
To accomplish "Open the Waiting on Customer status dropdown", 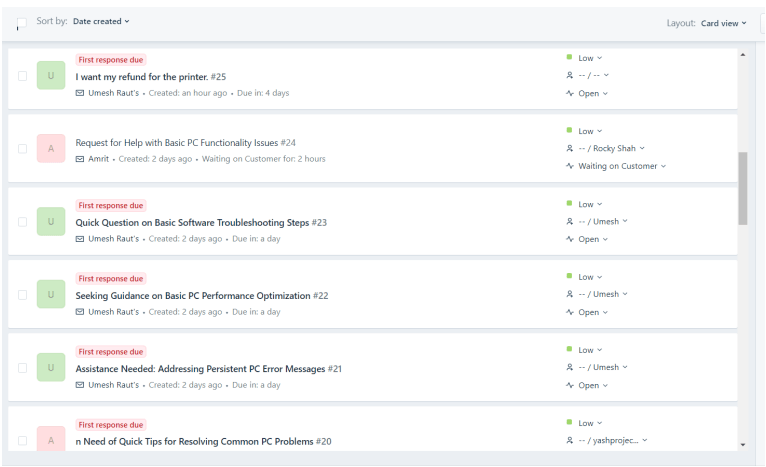I will 621,166.
